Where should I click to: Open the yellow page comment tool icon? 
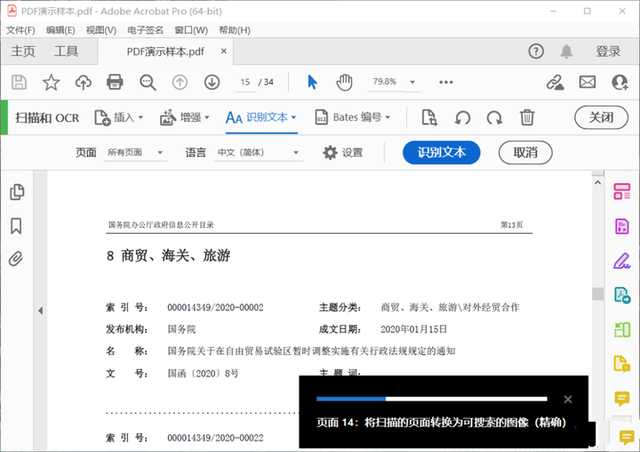tap(622, 363)
